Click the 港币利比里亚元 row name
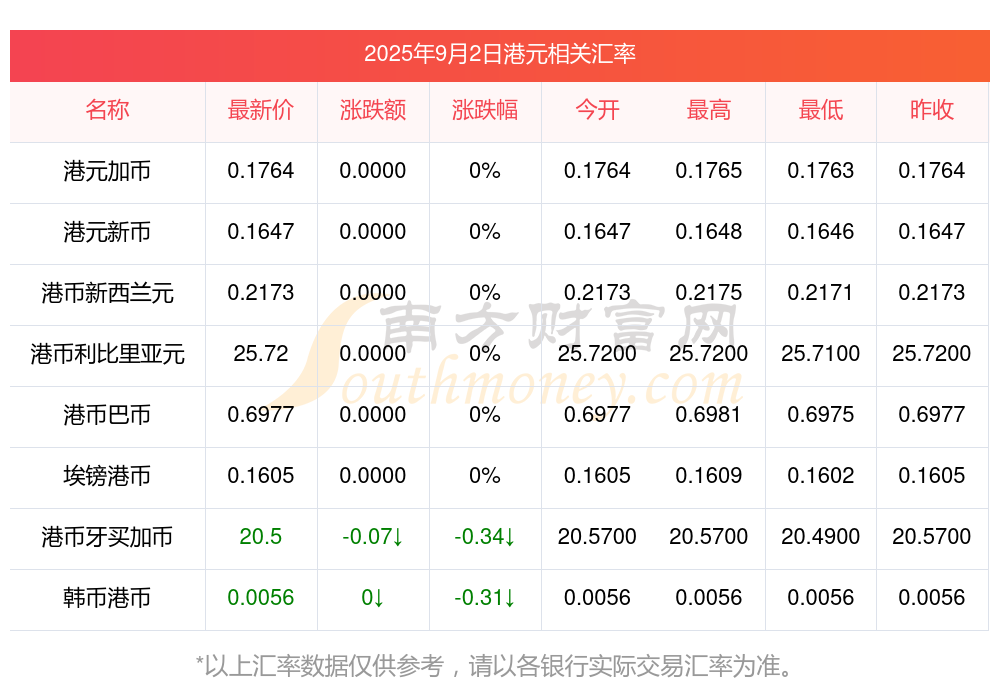1000x698 pixels. pyautogui.click(x=107, y=353)
